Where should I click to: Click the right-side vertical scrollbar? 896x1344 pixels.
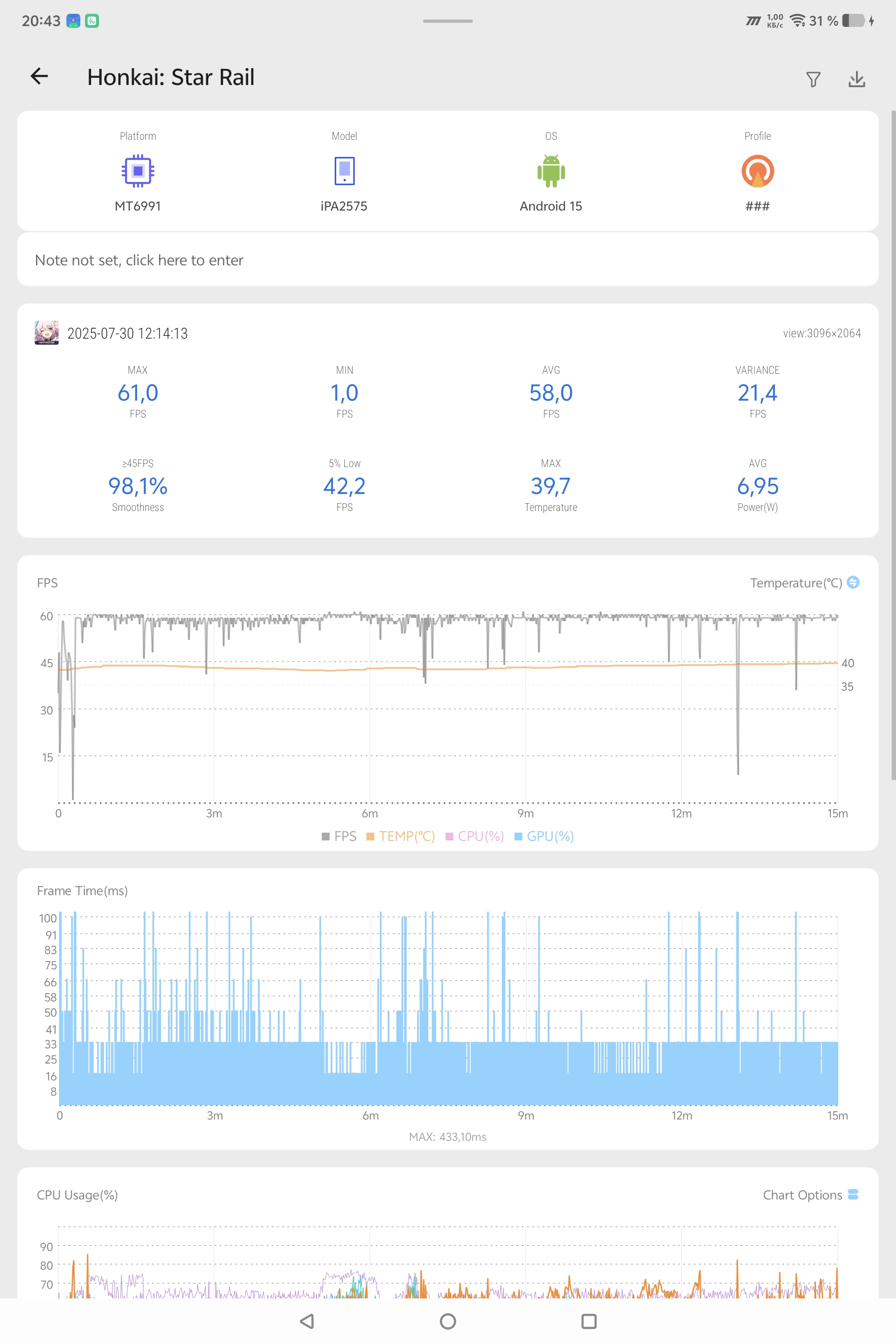click(x=893, y=445)
